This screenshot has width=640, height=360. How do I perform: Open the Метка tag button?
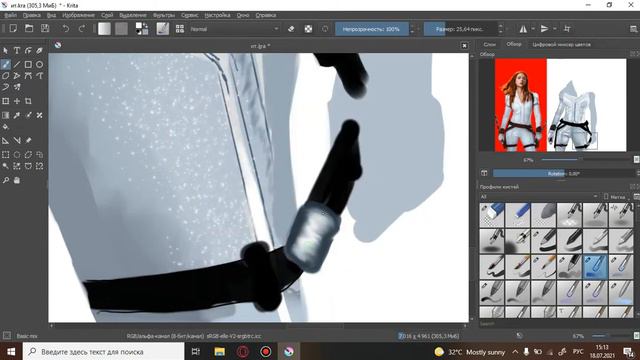(x=615, y=197)
